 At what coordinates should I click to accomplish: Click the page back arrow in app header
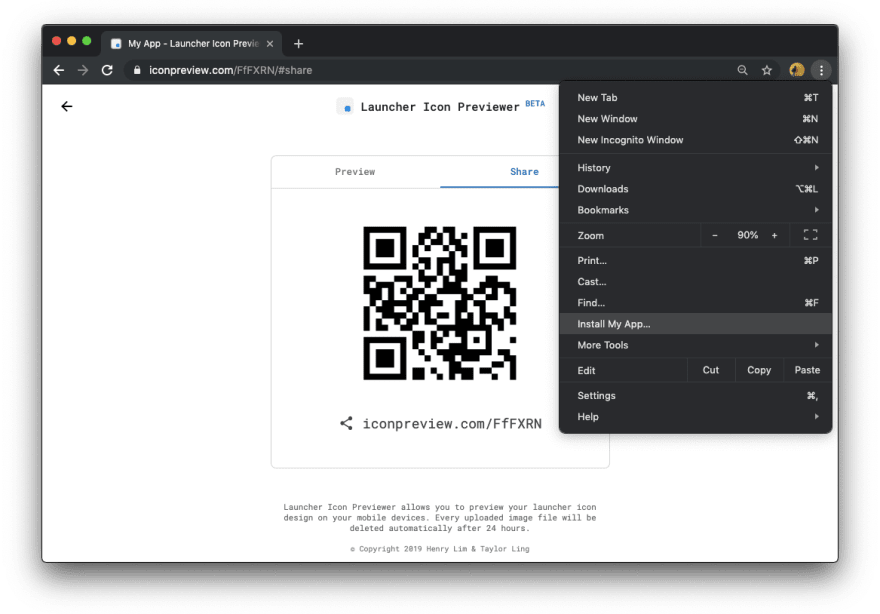click(67, 107)
